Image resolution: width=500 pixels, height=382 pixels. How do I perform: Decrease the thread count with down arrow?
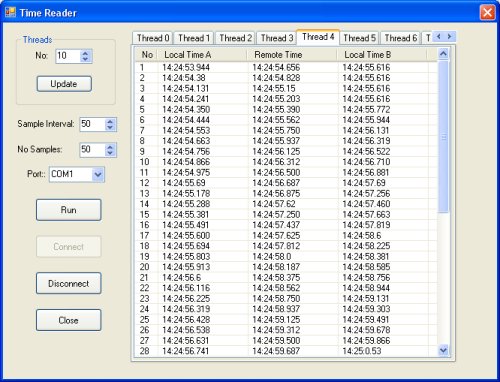pos(85,59)
